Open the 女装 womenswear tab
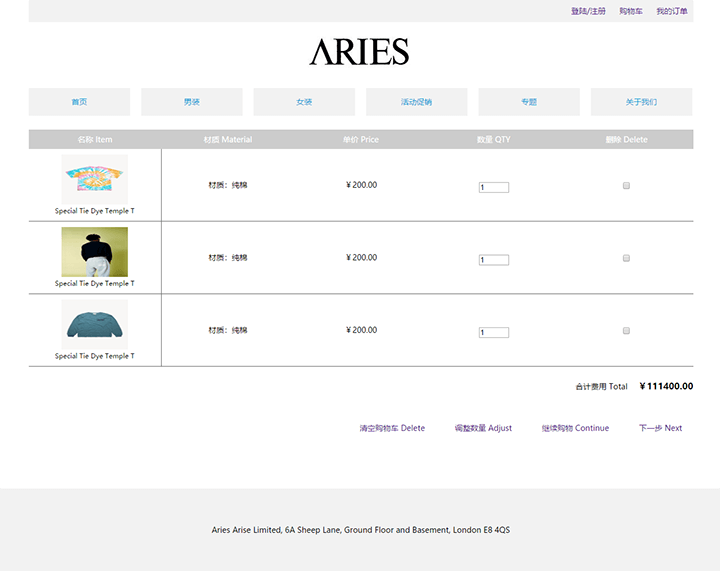The width and height of the screenshot is (720, 571). [x=304, y=102]
